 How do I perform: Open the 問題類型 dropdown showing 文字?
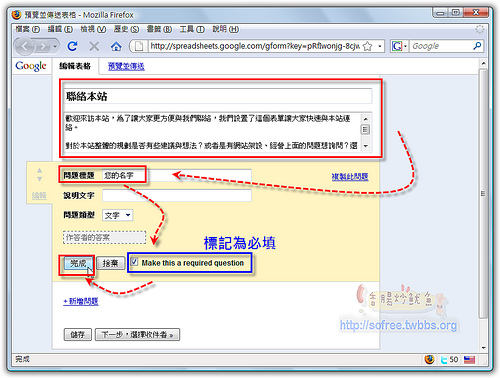pyautogui.click(x=117, y=215)
